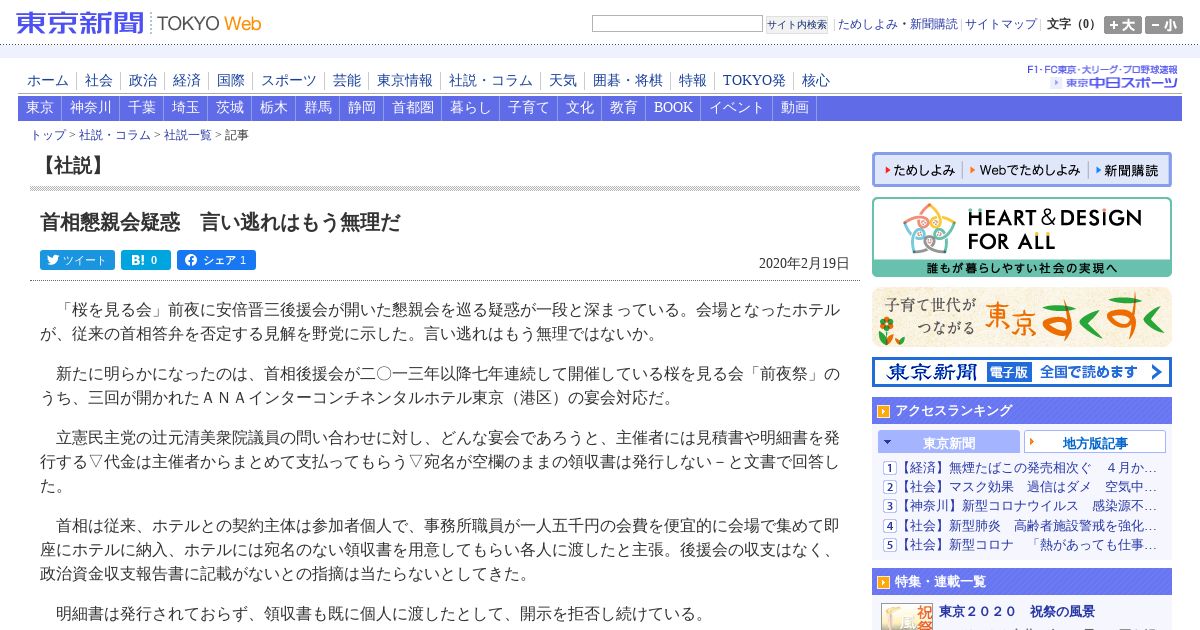Select 首都圏 in regional bar
1200x630 pixels.
pyautogui.click(x=413, y=108)
